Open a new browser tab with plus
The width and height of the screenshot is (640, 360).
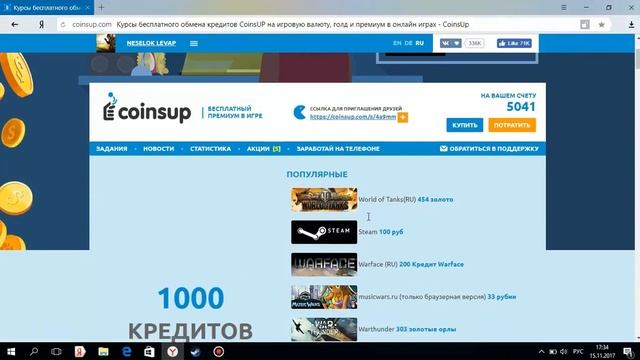coord(101,7)
